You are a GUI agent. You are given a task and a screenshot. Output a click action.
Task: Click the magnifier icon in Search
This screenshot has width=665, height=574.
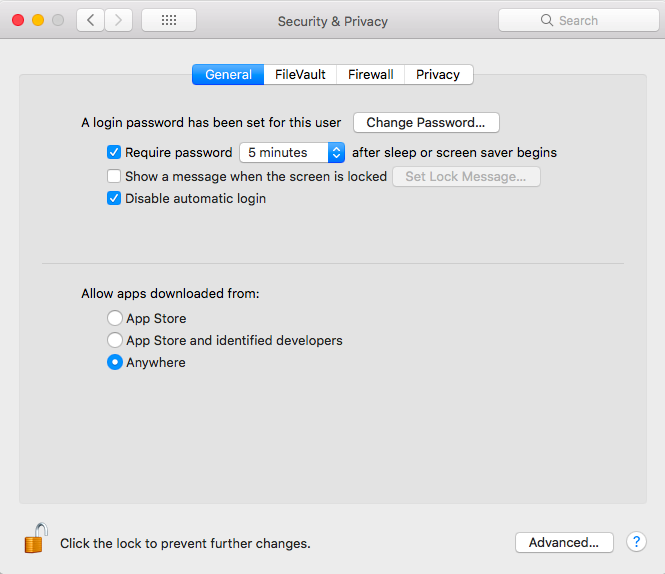coord(547,20)
